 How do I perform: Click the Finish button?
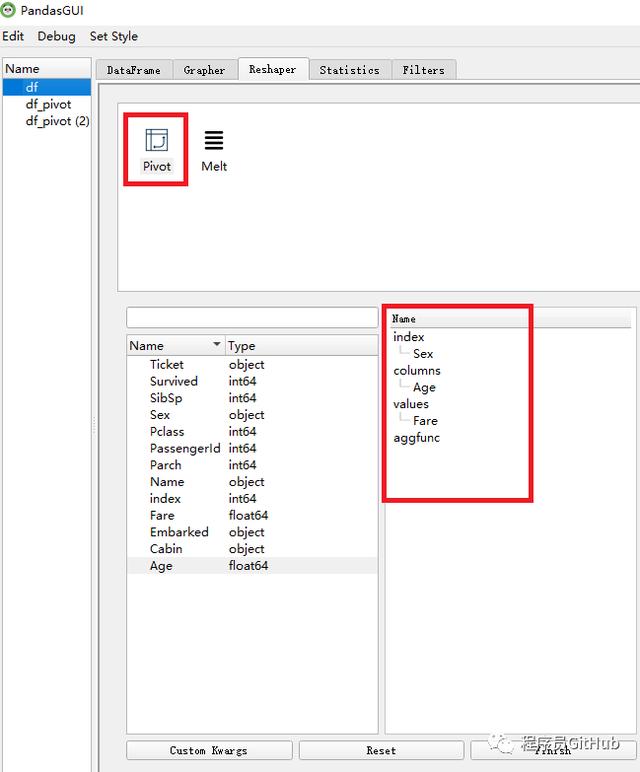pos(553,750)
